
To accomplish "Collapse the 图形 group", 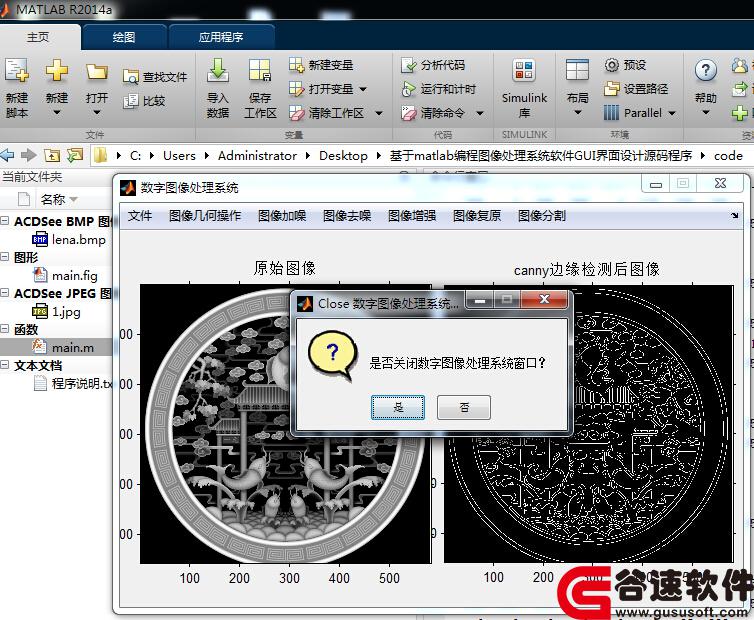I will coord(5,257).
